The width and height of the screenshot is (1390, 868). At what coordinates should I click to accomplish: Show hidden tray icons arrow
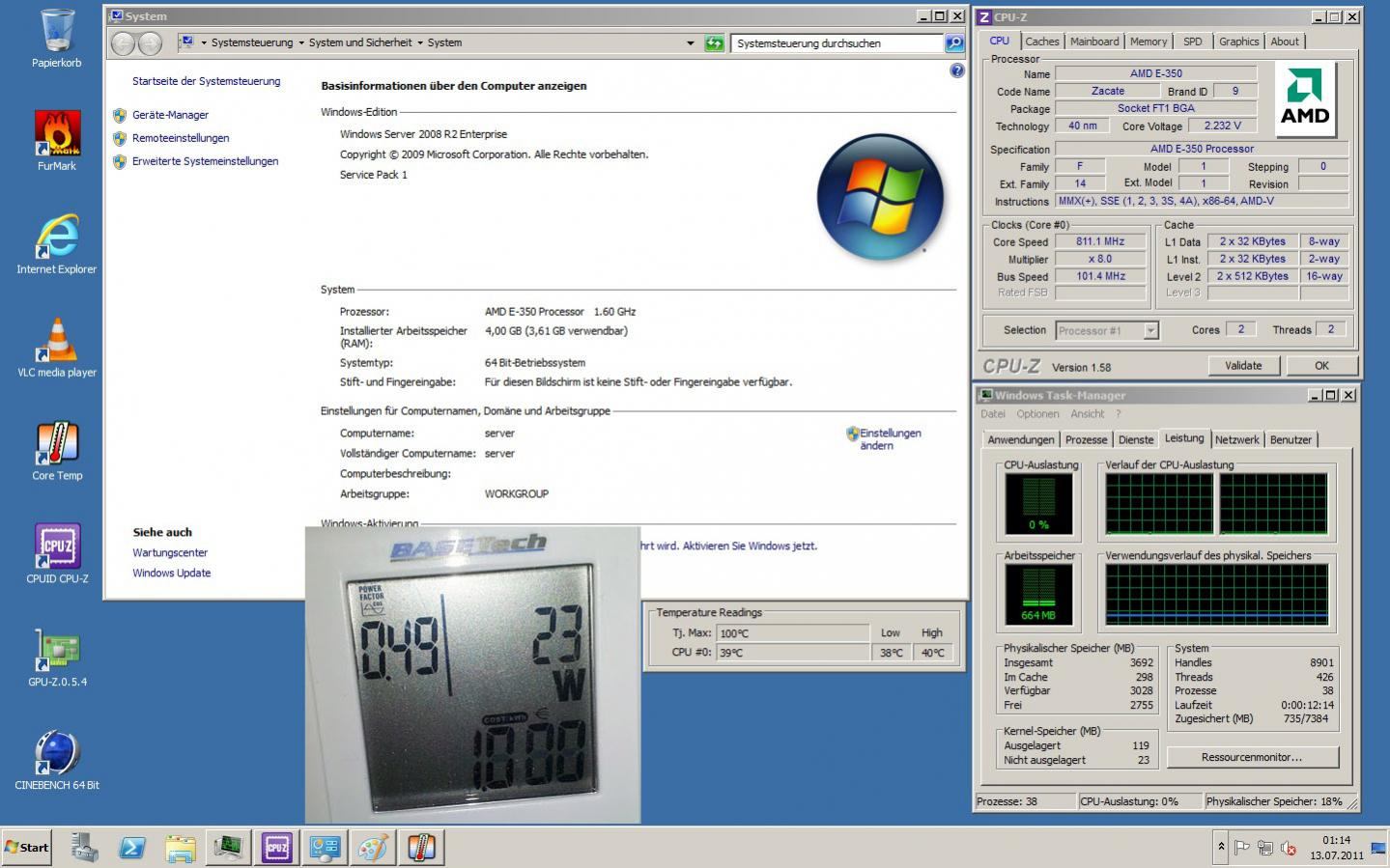click(x=1221, y=847)
